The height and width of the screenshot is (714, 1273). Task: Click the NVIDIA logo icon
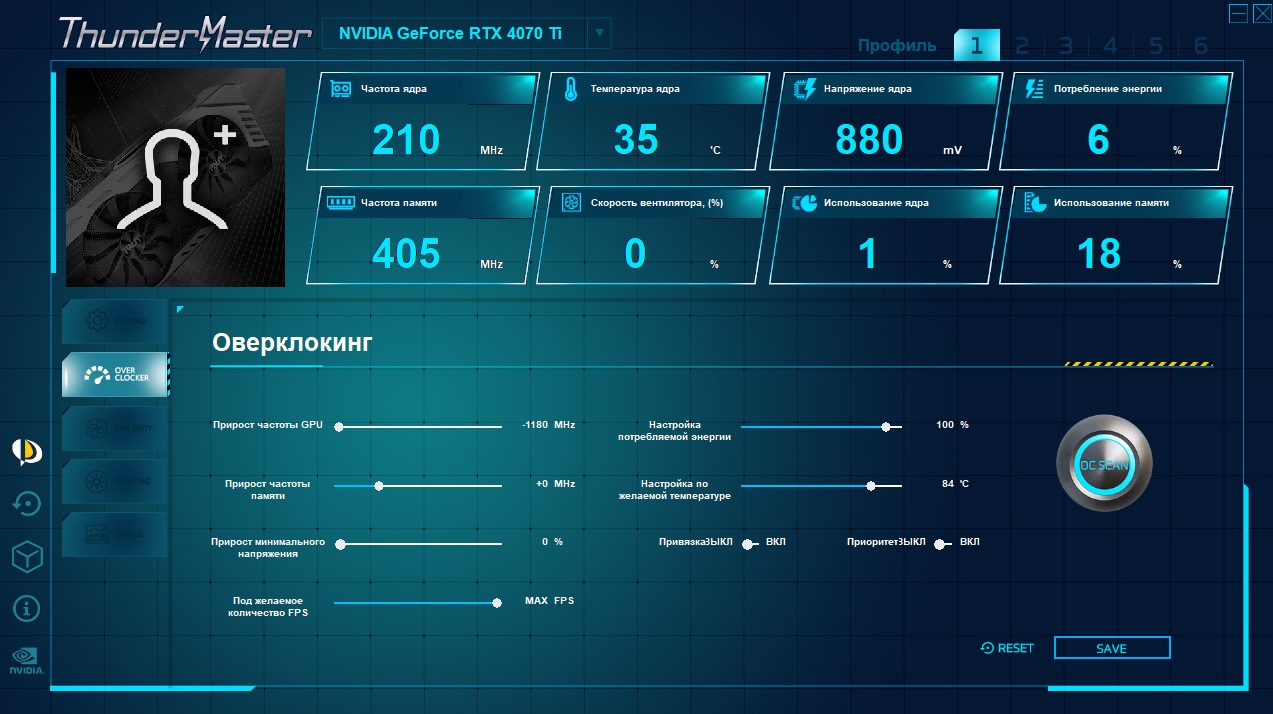point(27,661)
